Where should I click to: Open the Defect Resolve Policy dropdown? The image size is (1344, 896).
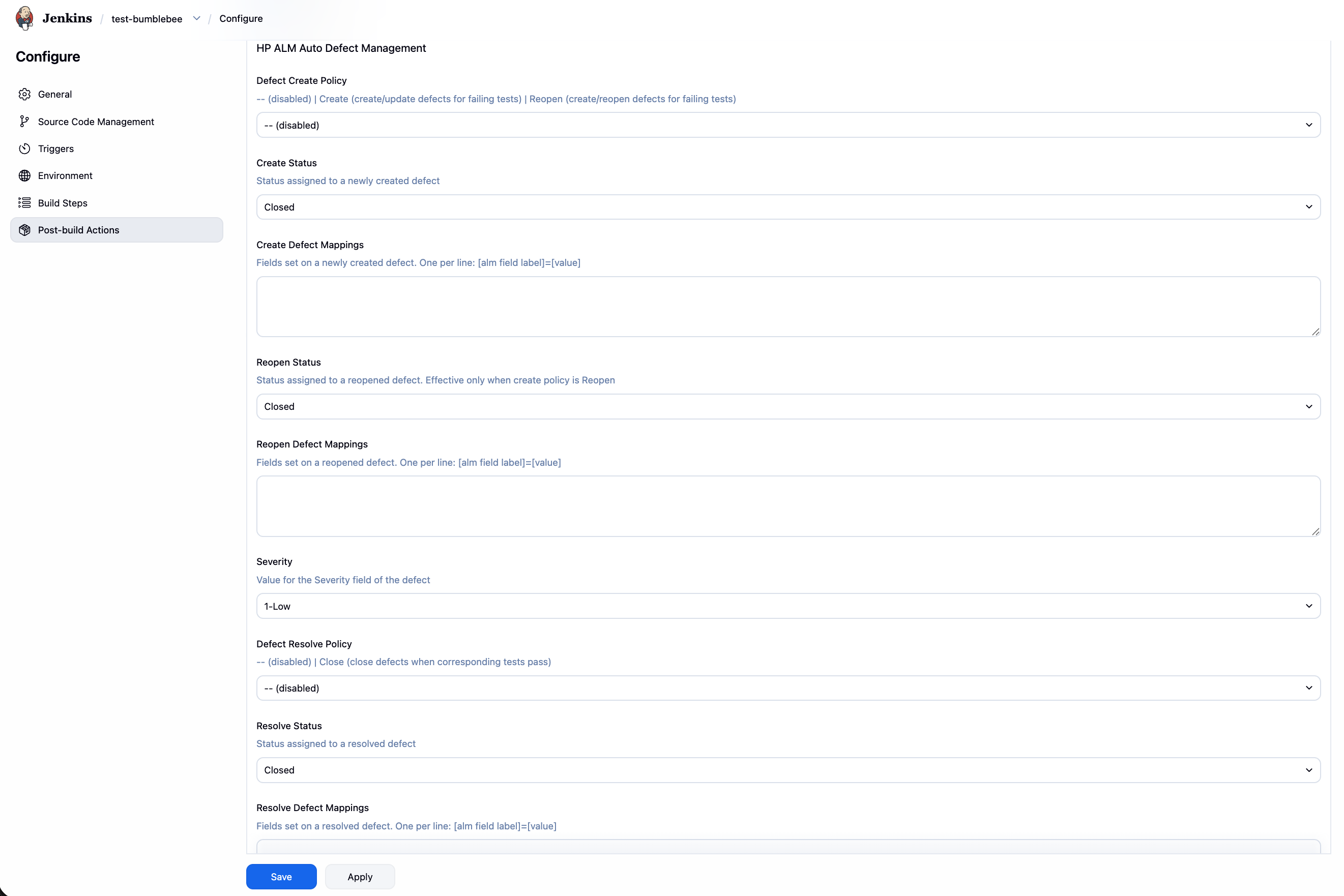(788, 688)
